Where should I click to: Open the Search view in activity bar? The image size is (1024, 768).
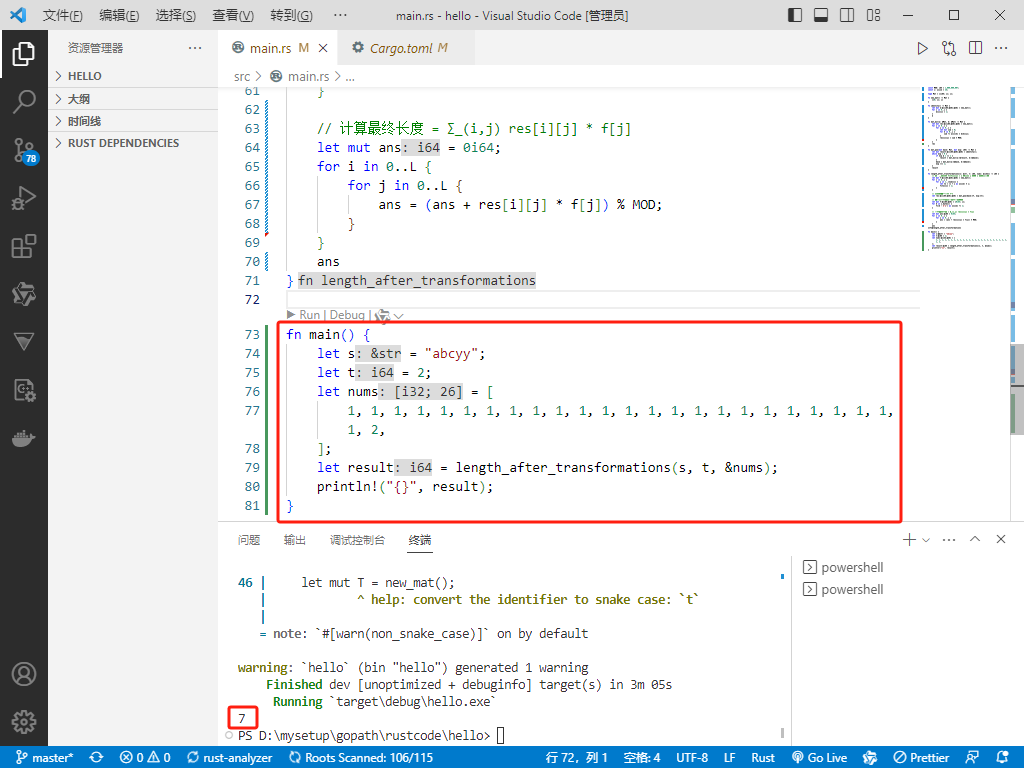pyautogui.click(x=24, y=102)
